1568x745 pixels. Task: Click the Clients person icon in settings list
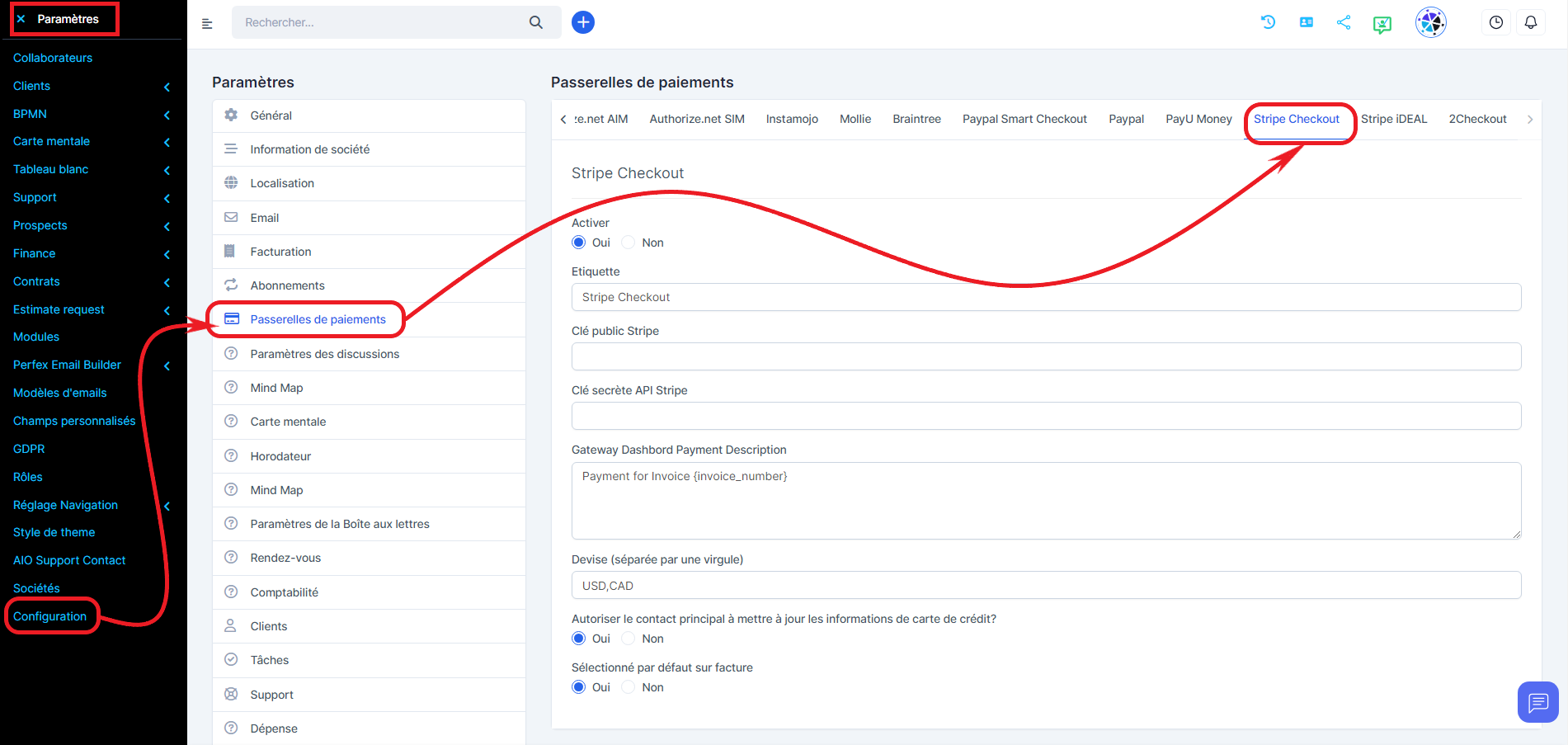point(231,626)
